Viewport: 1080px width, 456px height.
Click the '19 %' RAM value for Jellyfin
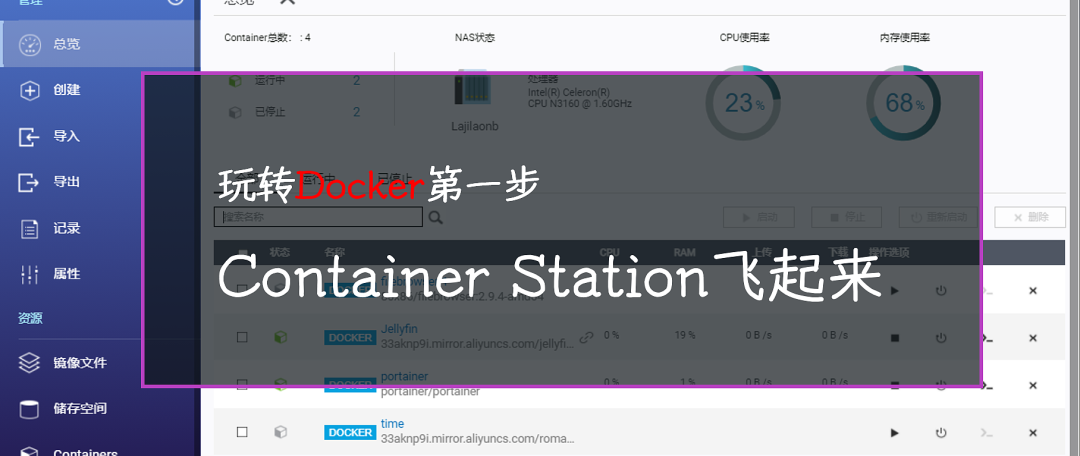[685, 335]
